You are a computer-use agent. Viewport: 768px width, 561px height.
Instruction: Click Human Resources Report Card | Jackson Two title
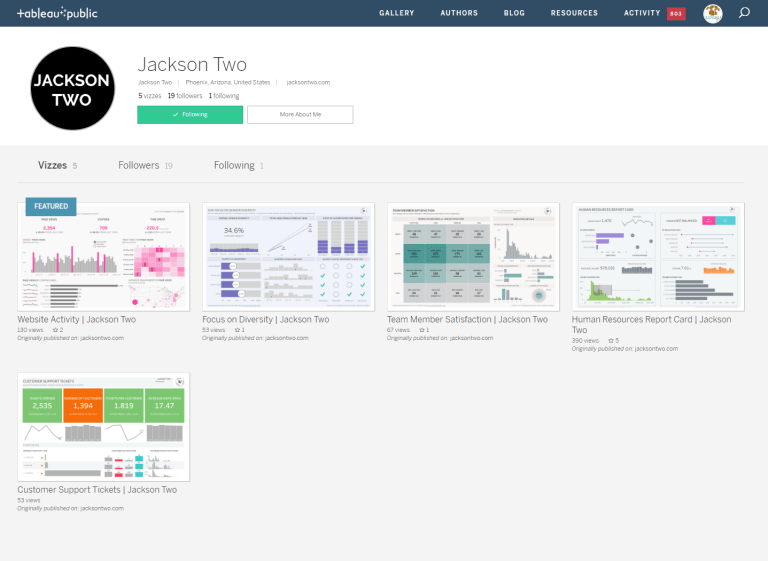pos(651,324)
